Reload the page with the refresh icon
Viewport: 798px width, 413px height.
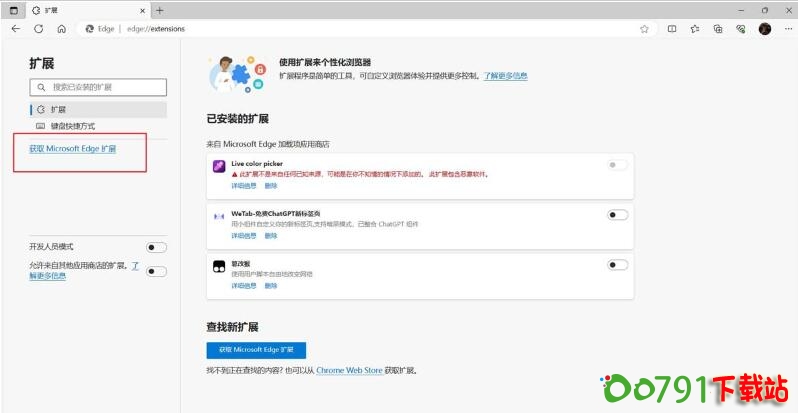[x=39, y=29]
